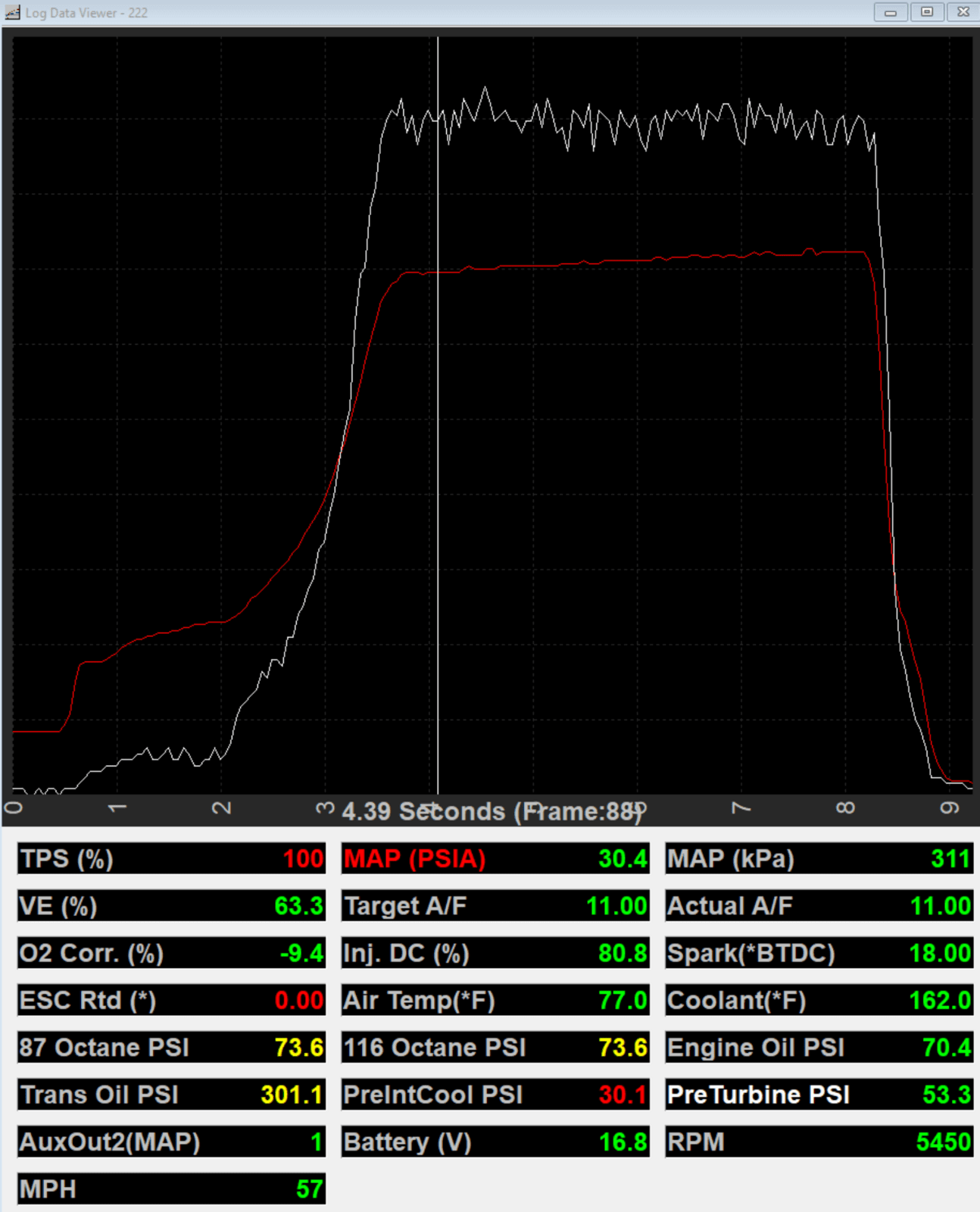Screen dimensions: 980x1212
Task: Close the Log Data Viewer window
Action: 963,12
